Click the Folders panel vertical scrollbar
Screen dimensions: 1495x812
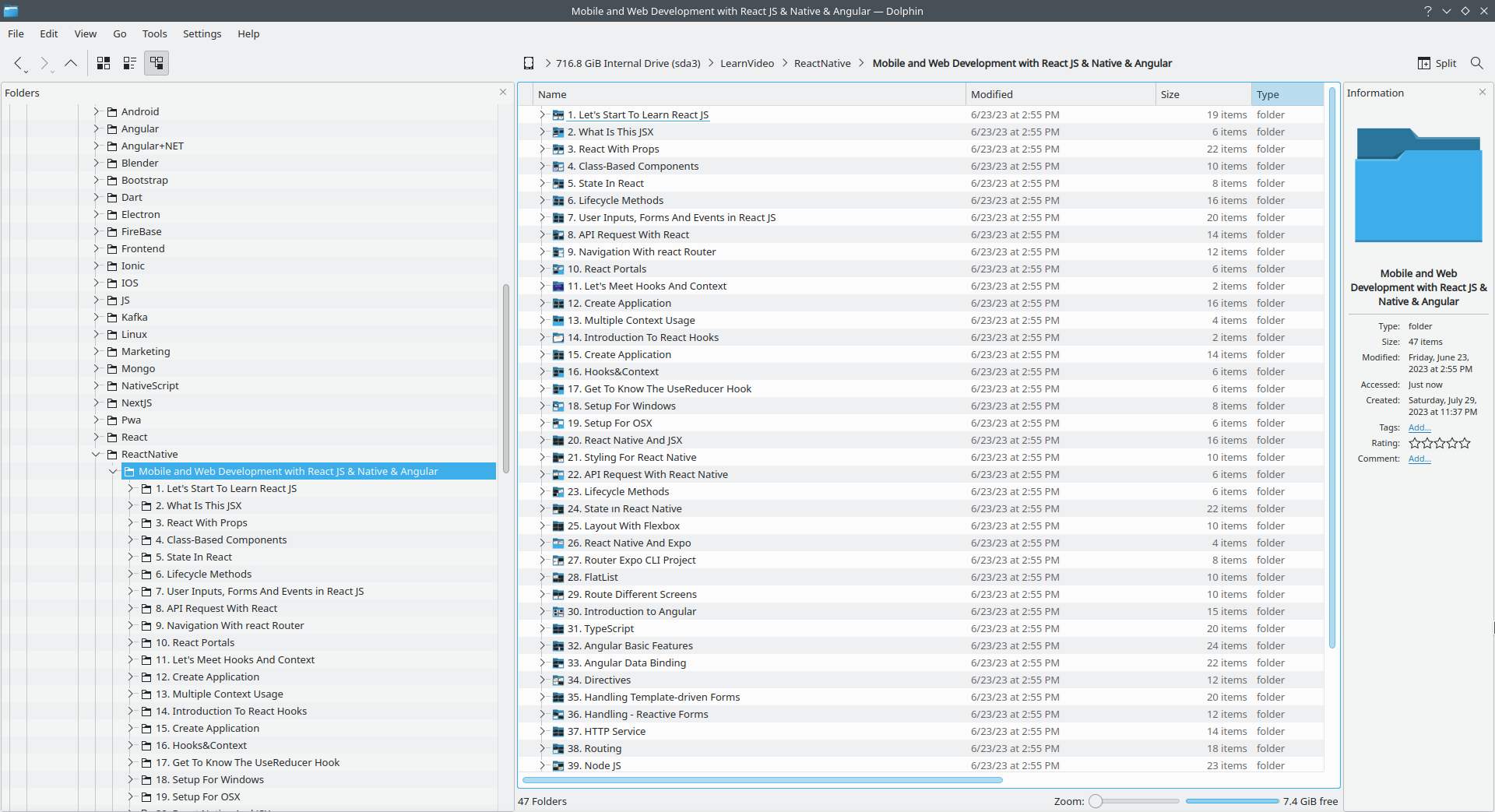506,378
